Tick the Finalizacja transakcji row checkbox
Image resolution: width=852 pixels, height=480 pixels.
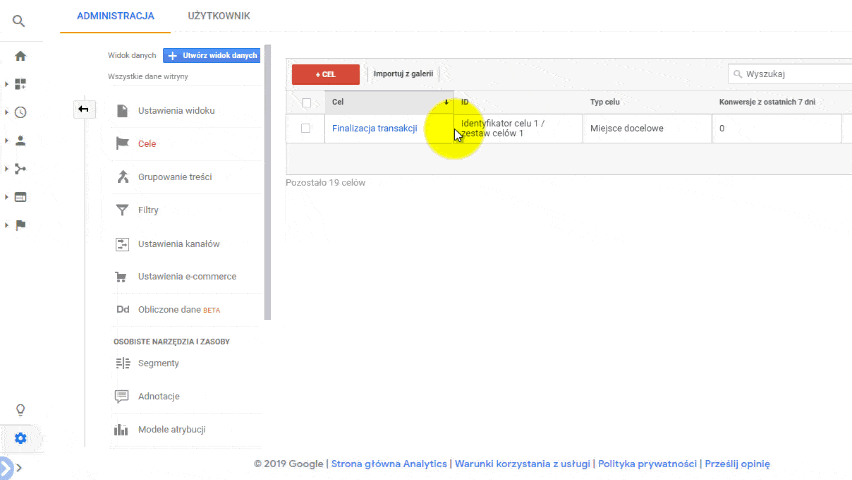(x=305, y=128)
